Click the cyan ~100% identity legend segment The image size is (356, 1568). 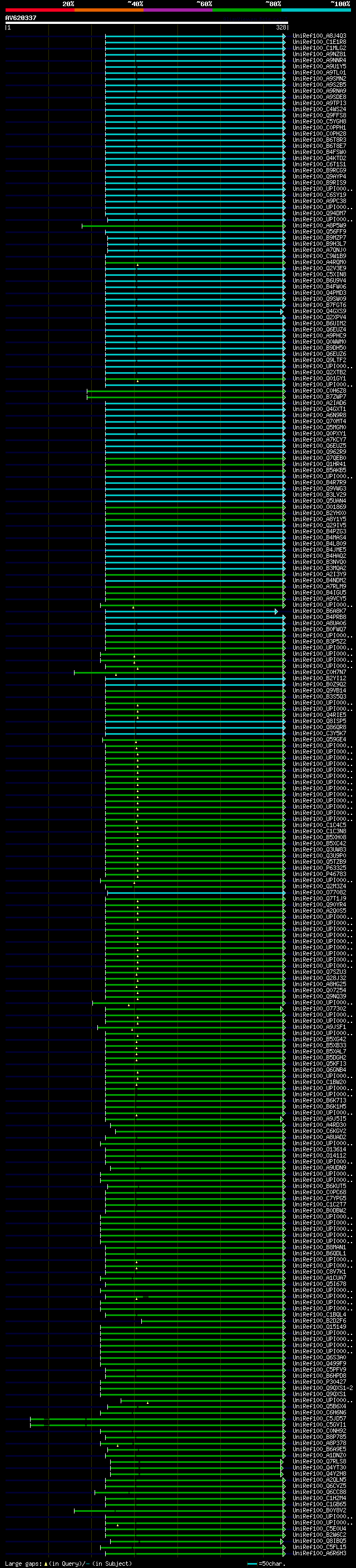click(x=316, y=10)
